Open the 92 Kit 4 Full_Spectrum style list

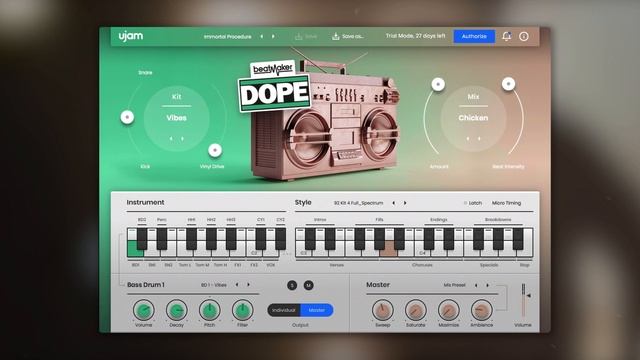(x=358, y=203)
